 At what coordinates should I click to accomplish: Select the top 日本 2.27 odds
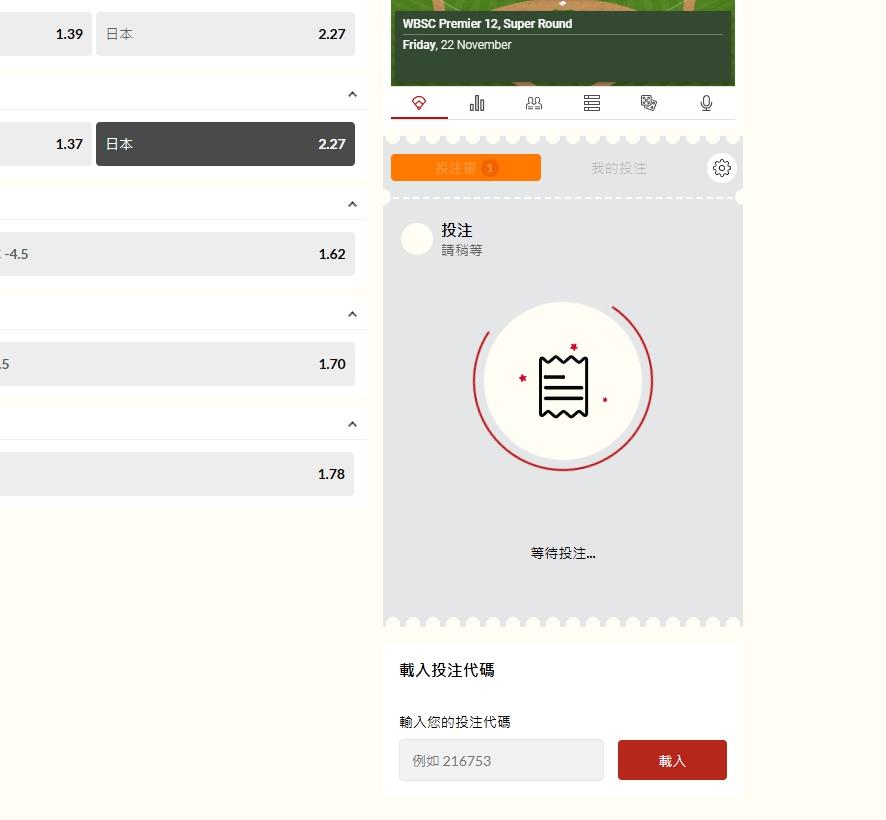[x=225, y=34]
